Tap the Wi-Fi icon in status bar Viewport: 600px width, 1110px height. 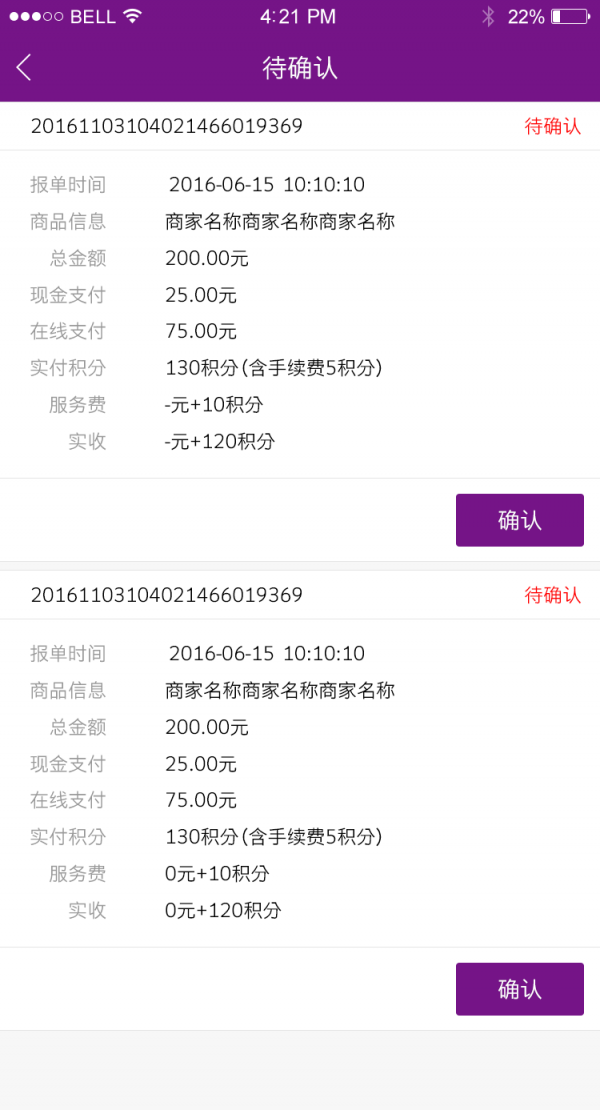click(132, 16)
